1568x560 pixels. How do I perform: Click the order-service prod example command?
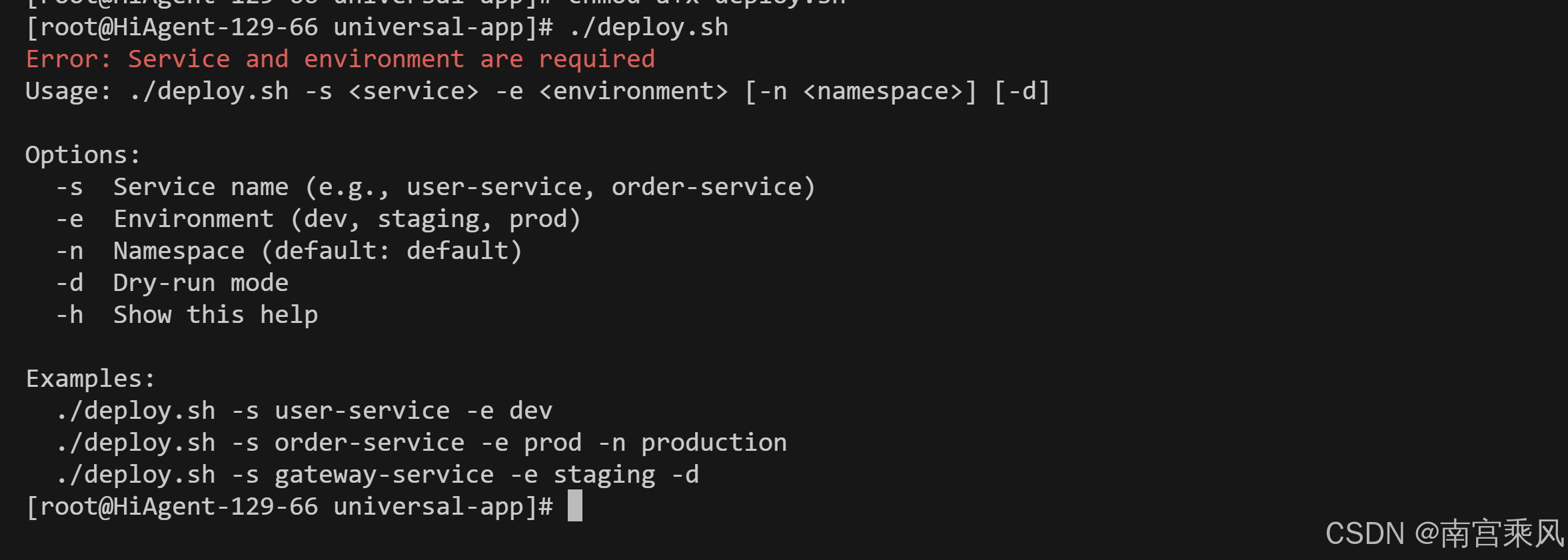[421, 443]
